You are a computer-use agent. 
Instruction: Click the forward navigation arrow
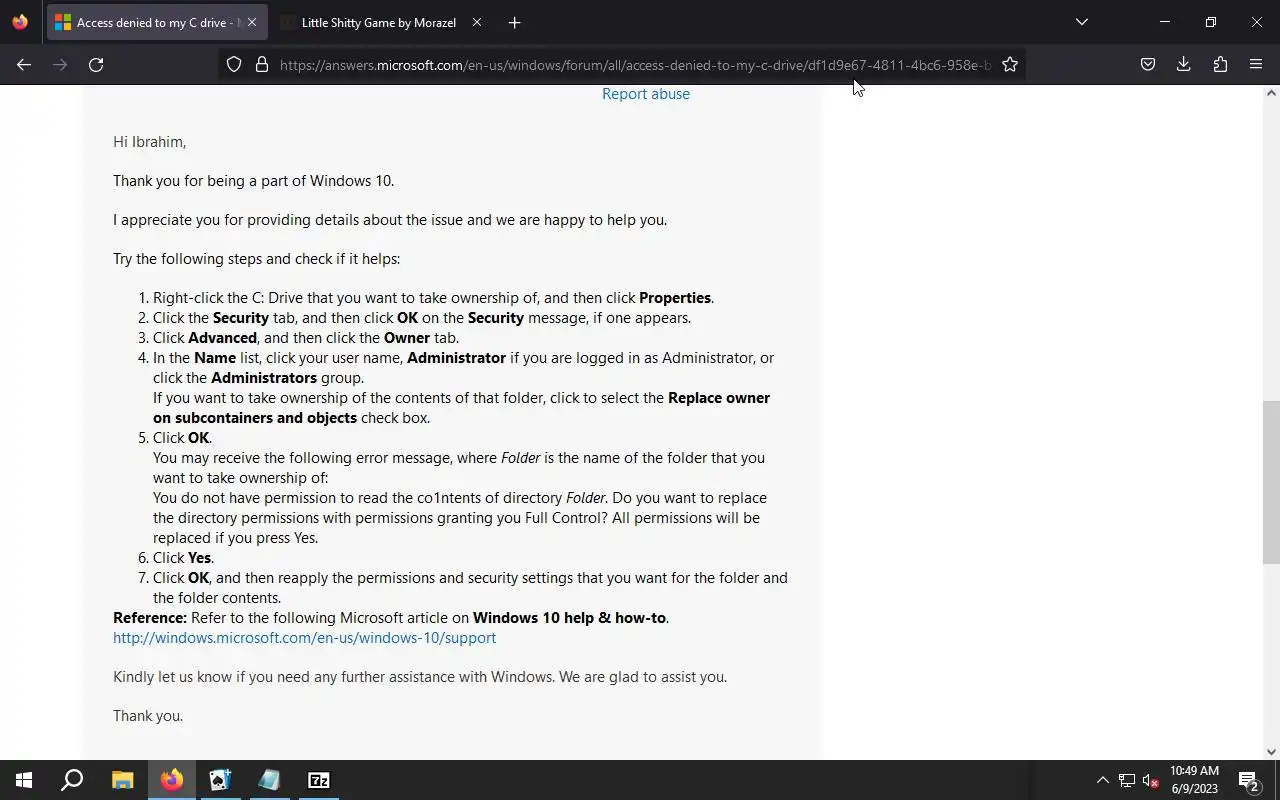pyautogui.click(x=60, y=65)
